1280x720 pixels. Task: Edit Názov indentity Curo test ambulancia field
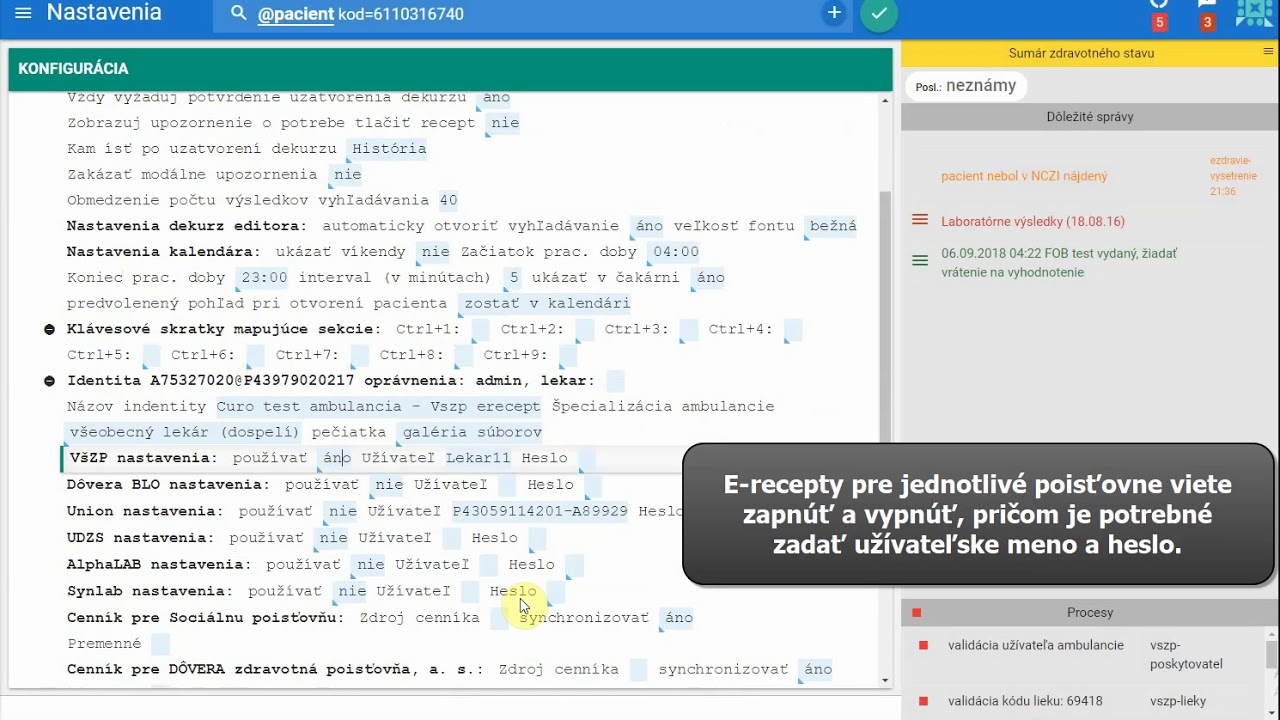[x=379, y=406]
